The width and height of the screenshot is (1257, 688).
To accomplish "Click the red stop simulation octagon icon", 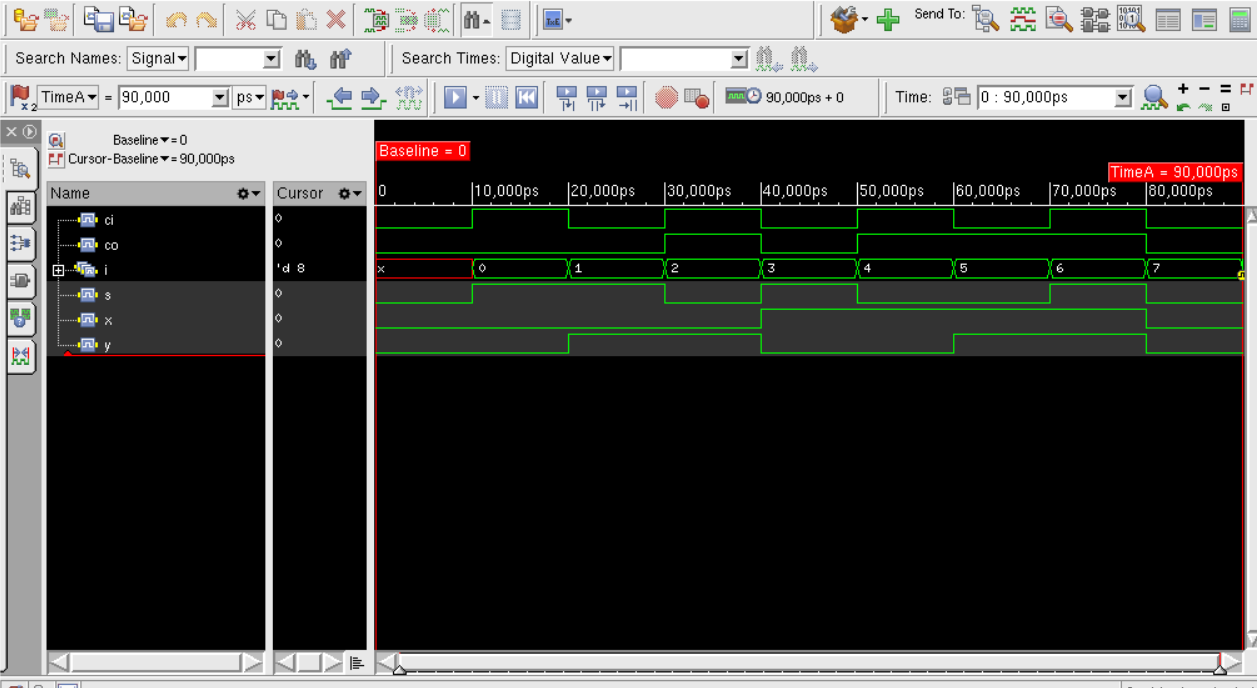I will pyautogui.click(x=667, y=97).
